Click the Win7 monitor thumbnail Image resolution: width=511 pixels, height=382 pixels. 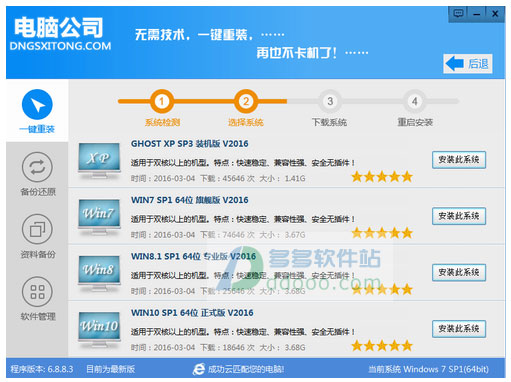point(99,217)
